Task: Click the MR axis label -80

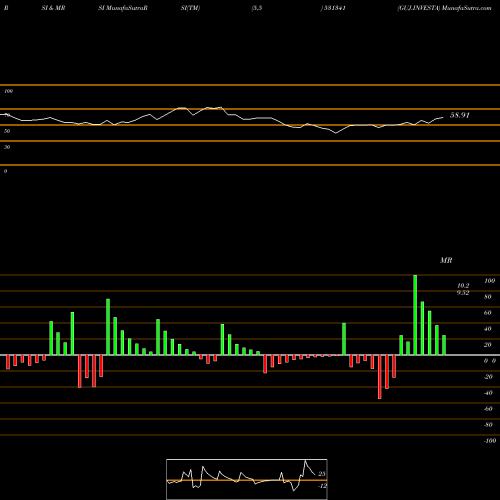Action: [488, 425]
